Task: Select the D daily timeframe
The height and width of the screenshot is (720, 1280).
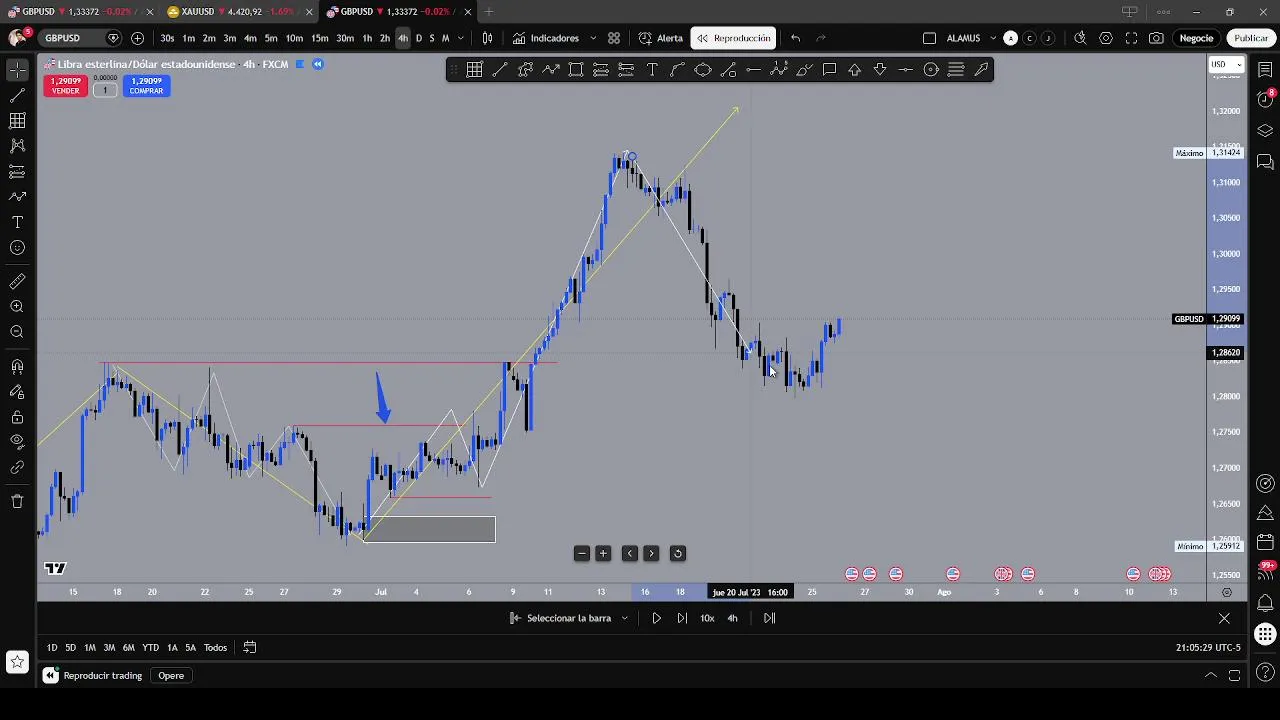Action: 418,38
